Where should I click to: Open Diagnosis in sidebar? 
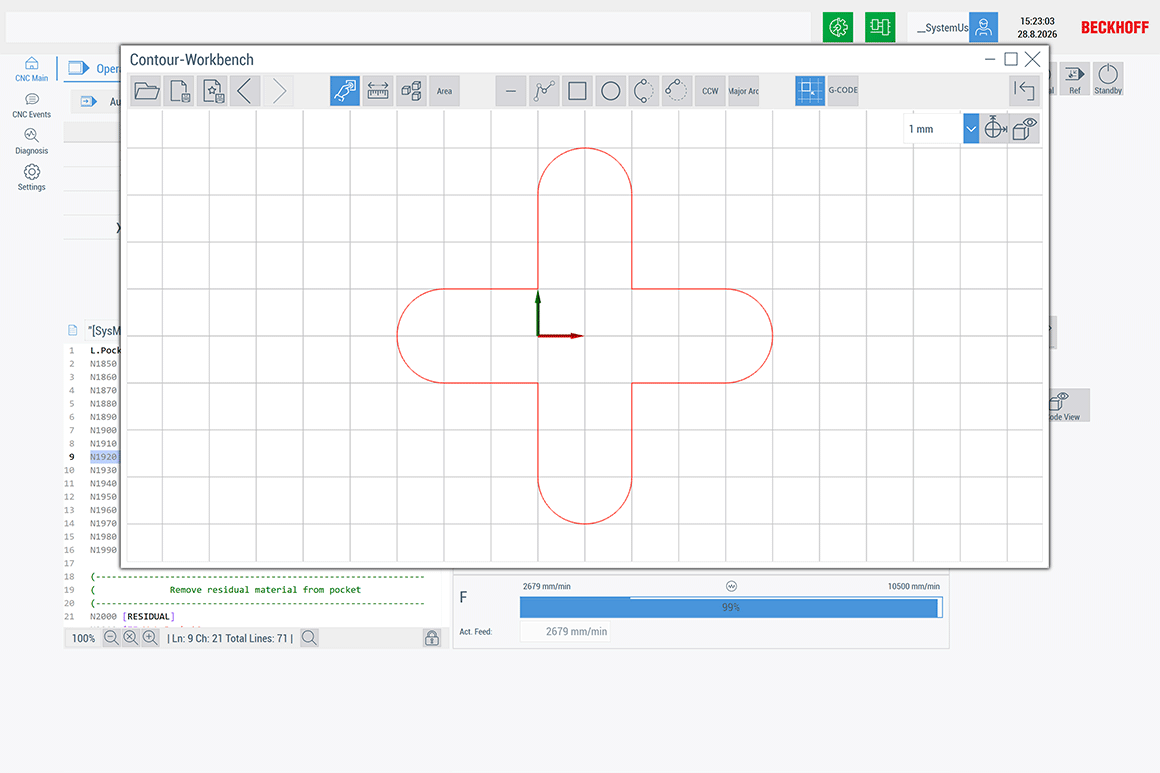tap(32, 142)
